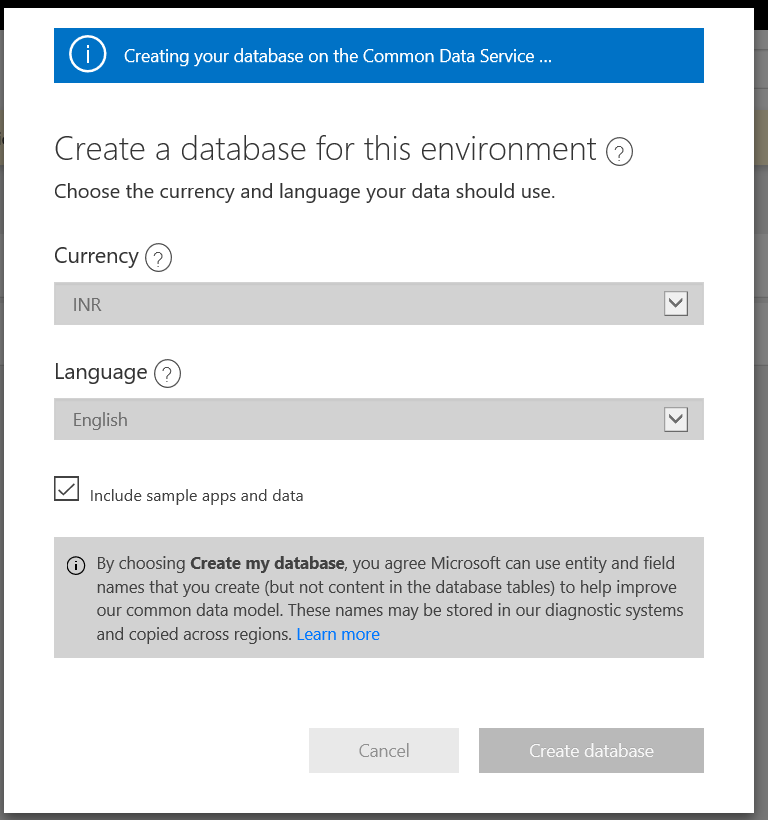Open the INR currency combo box
The image size is (768, 820).
(379, 304)
